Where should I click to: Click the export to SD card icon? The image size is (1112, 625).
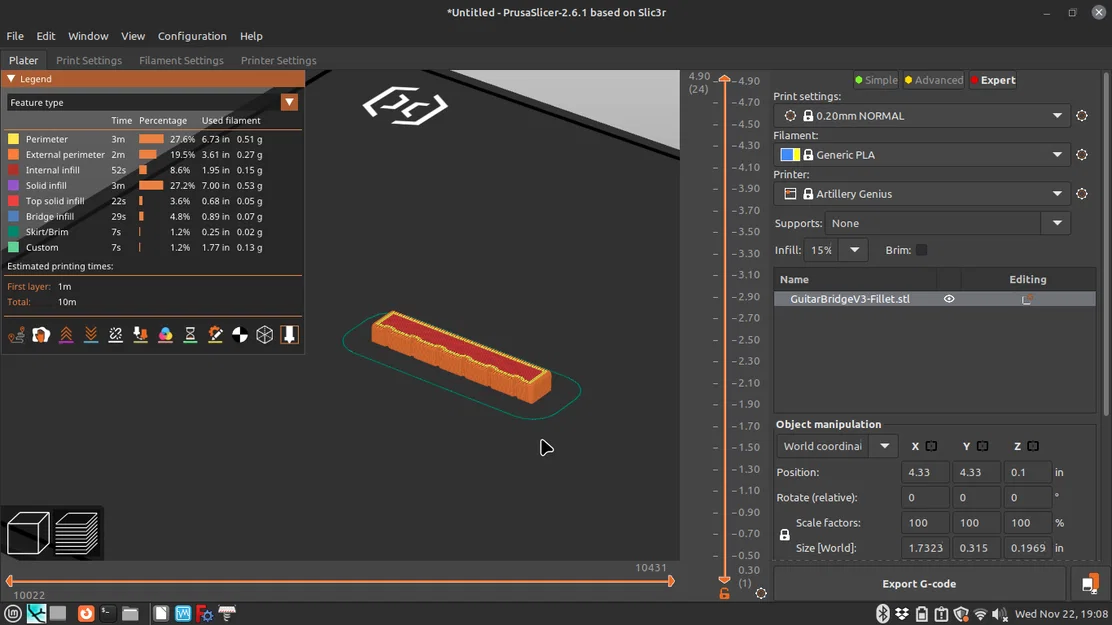point(1090,583)
